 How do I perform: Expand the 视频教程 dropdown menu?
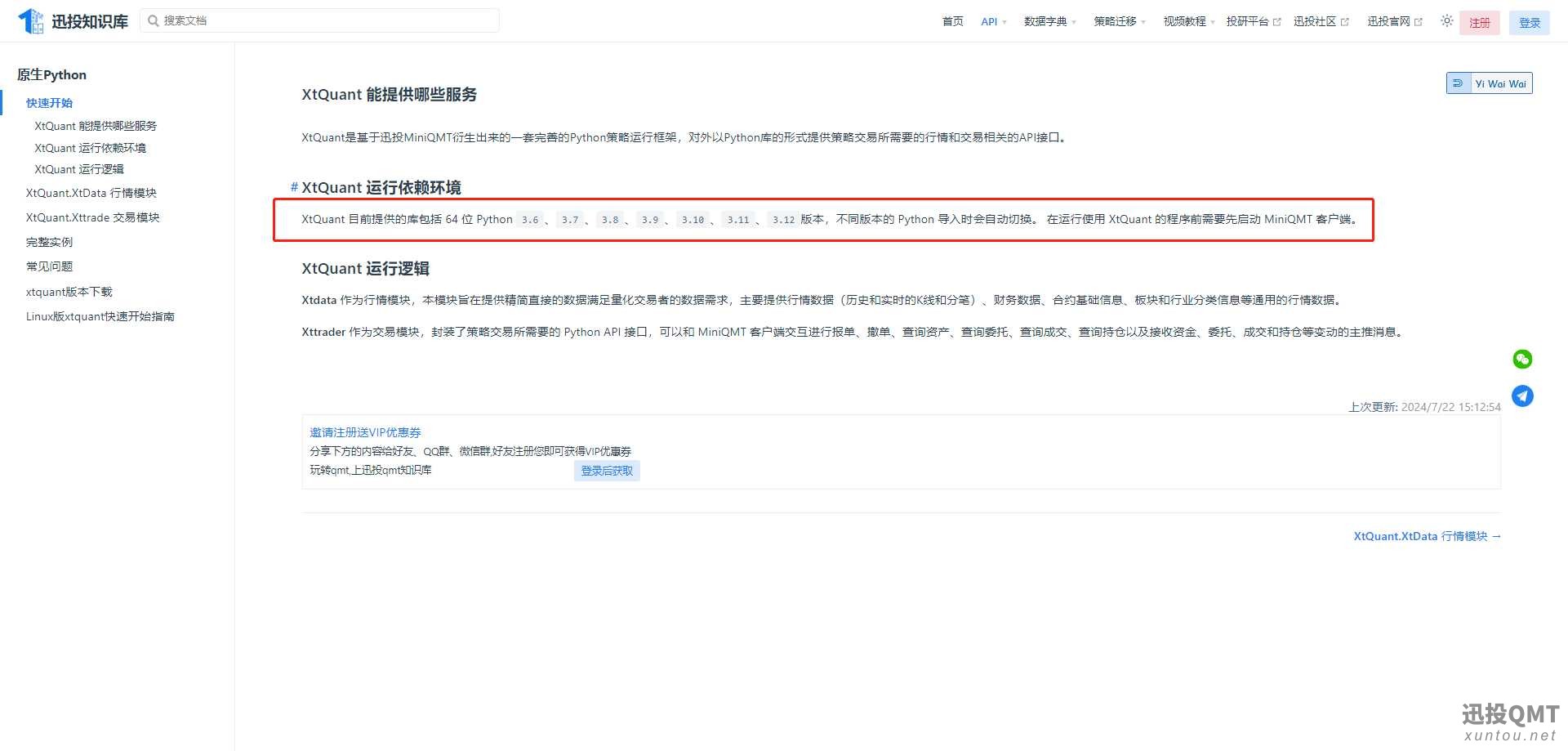[1189, 22]
